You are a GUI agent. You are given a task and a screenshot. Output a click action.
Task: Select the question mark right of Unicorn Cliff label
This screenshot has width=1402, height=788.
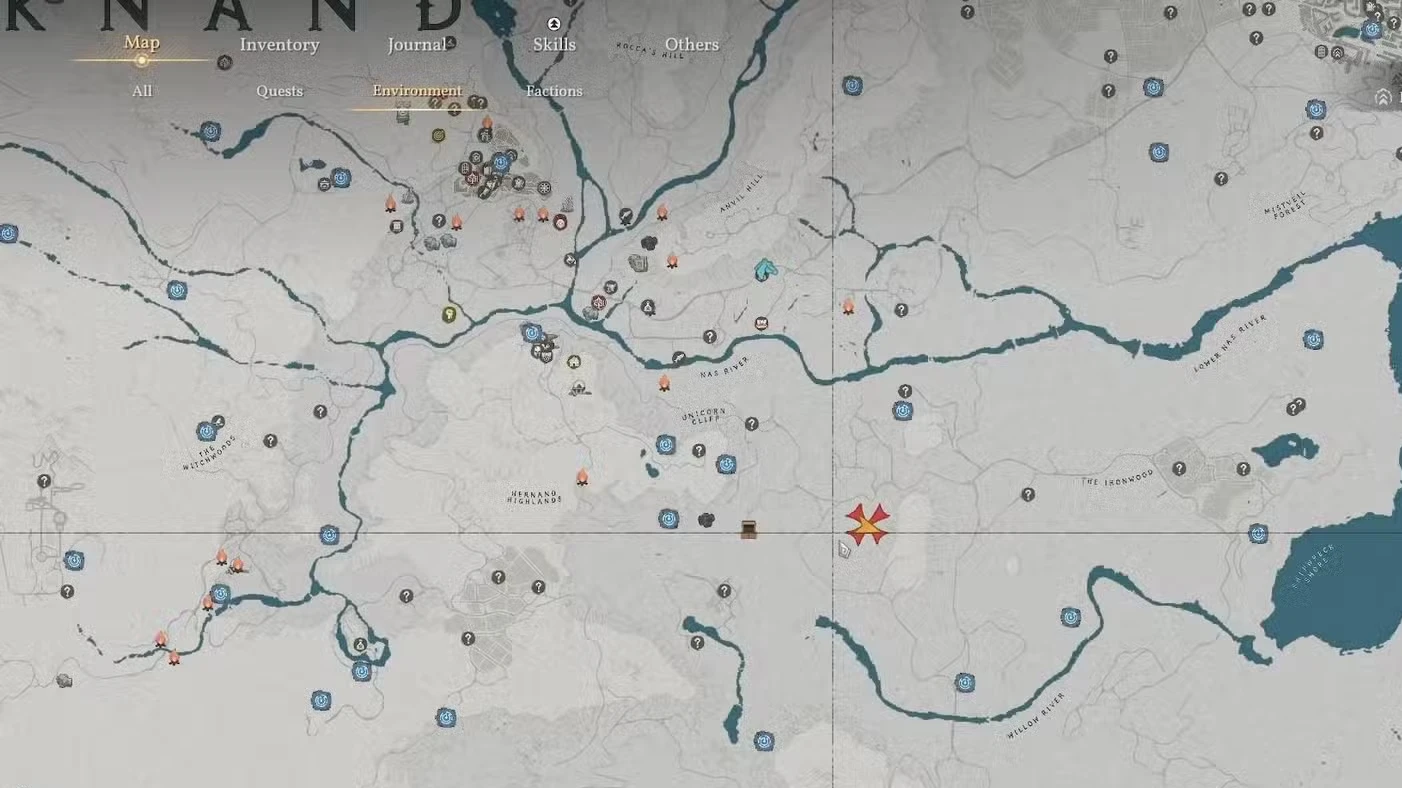coord(751,424)
